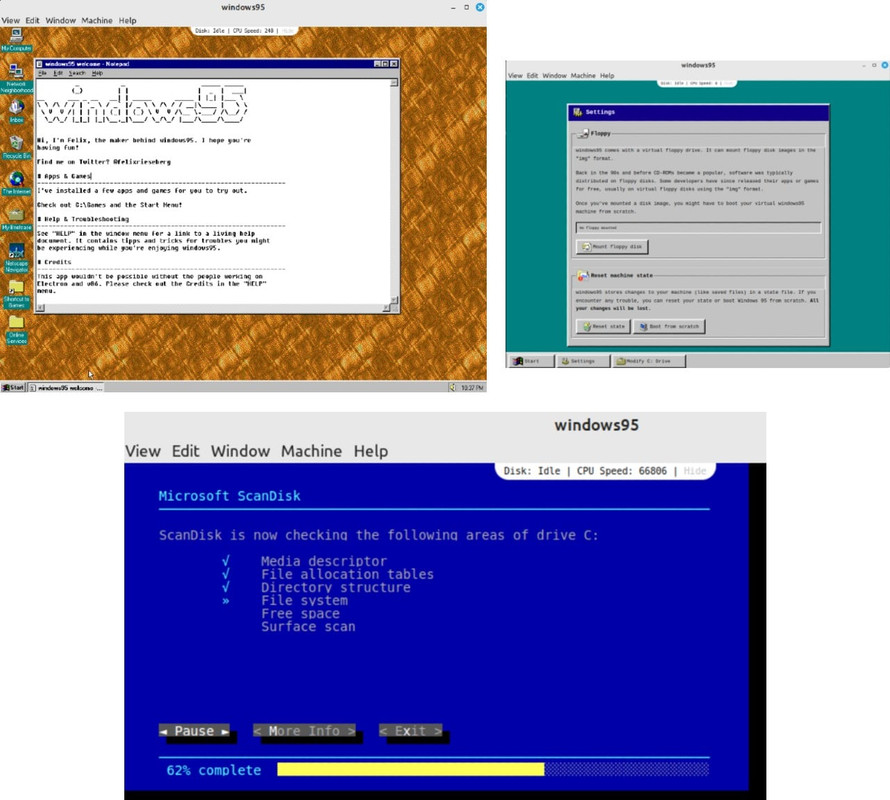Open Notepad's File menu

42,73
